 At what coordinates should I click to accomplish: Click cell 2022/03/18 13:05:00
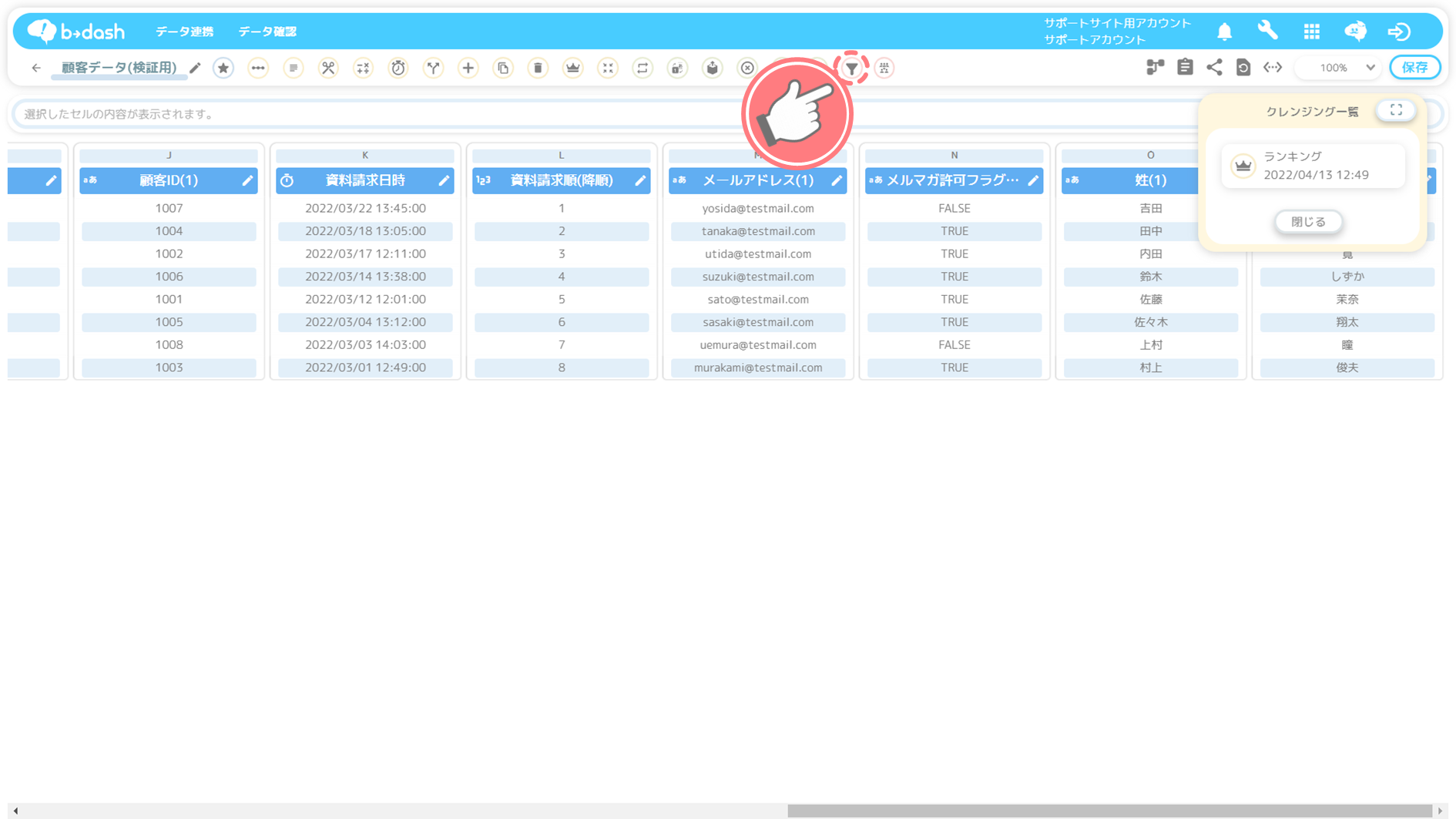tap(365, 231)
